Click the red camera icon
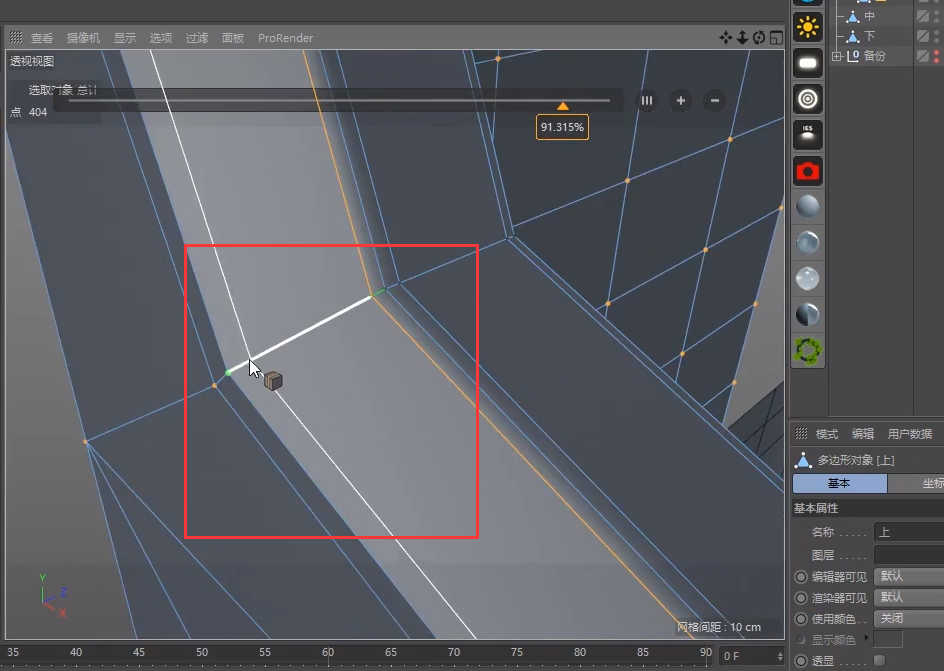This screenshot has height=671, width=944. pos(807,172)
